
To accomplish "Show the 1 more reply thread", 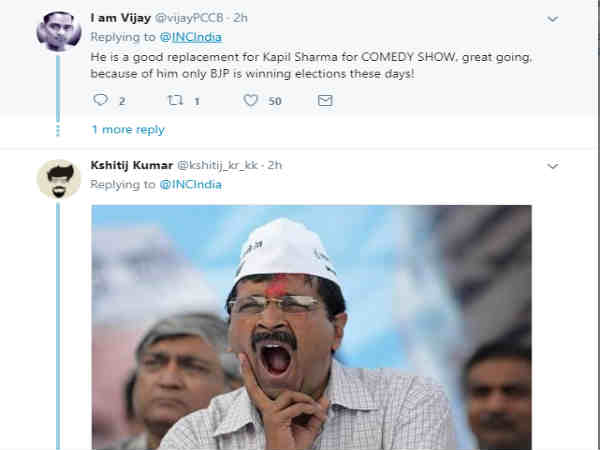I will 128,130.
